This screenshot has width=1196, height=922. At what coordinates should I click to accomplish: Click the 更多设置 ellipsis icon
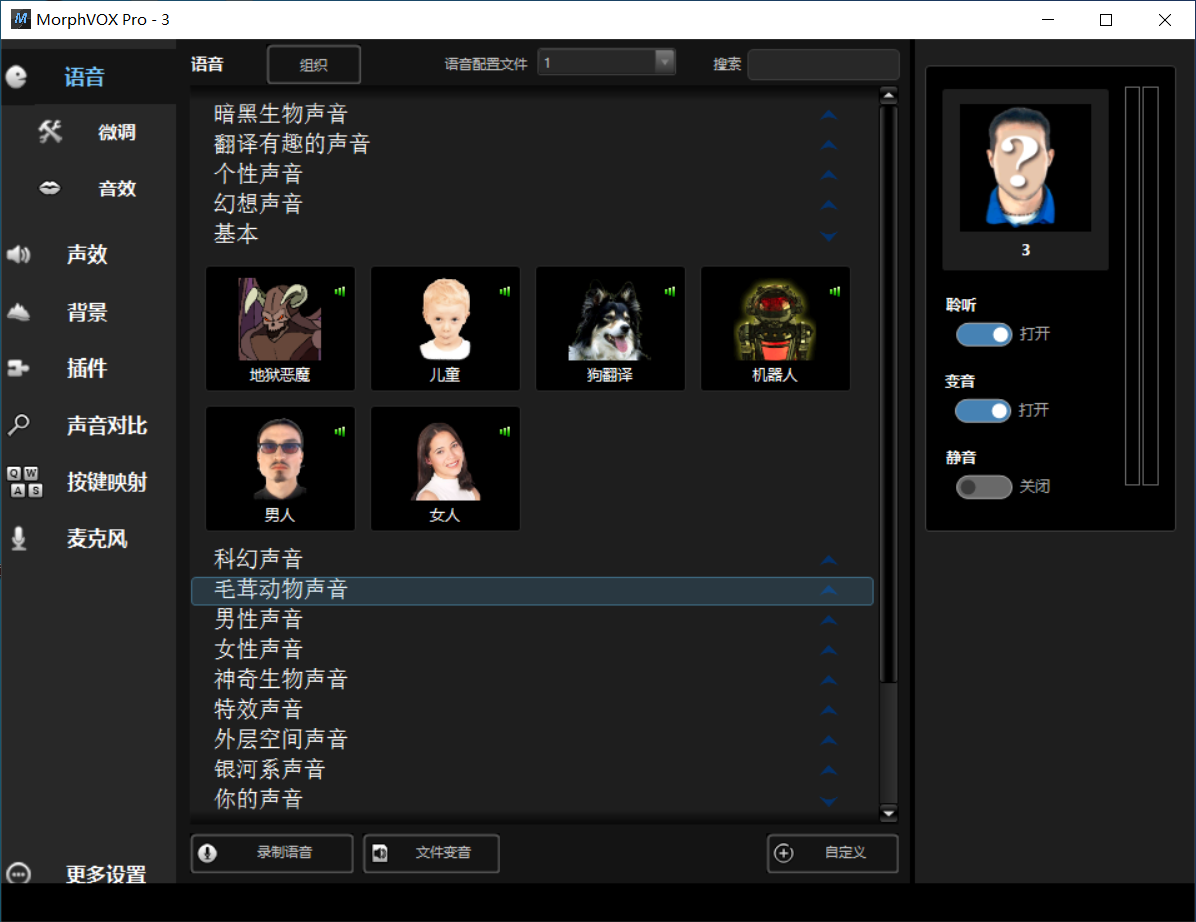tap(18, 873)
